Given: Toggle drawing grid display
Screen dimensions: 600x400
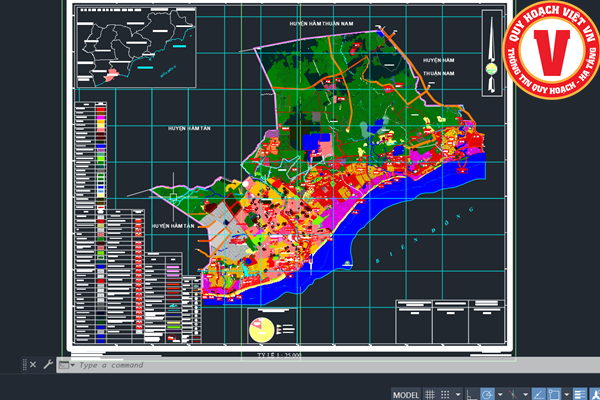Looking at the screenshot, I should (431, 393).
